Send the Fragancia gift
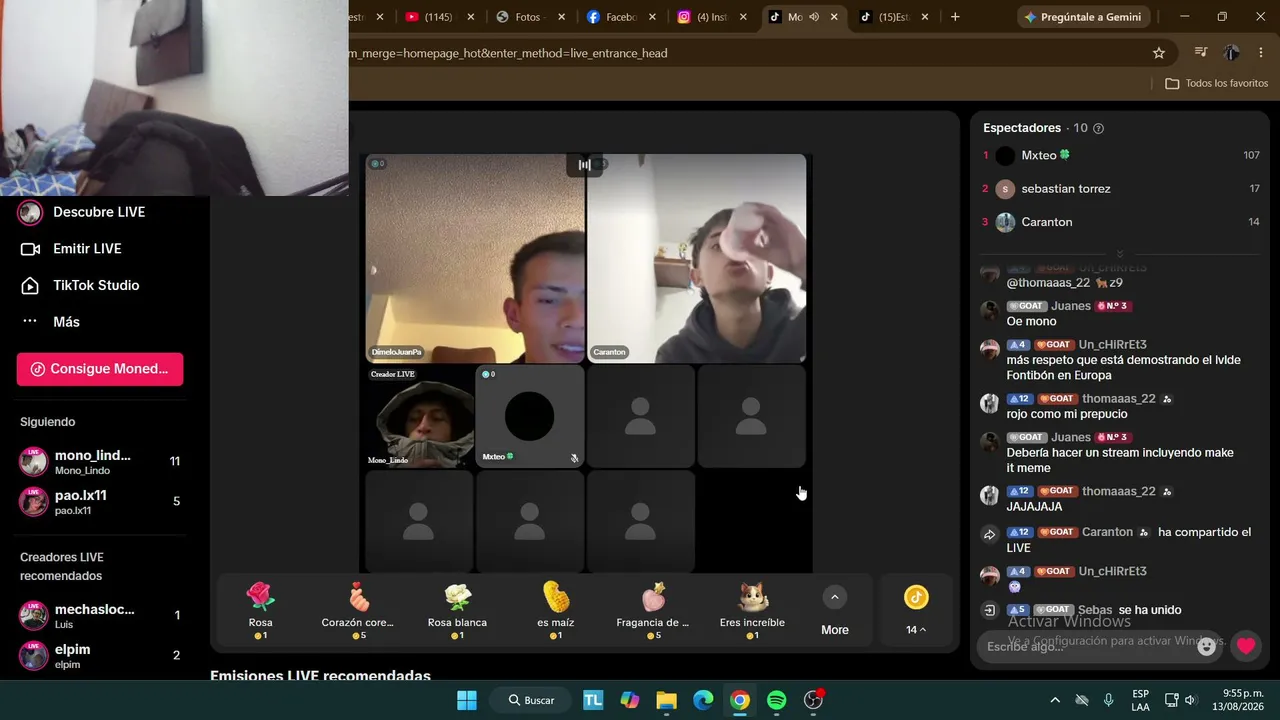The image size is (1280, 720). (653, 610)
